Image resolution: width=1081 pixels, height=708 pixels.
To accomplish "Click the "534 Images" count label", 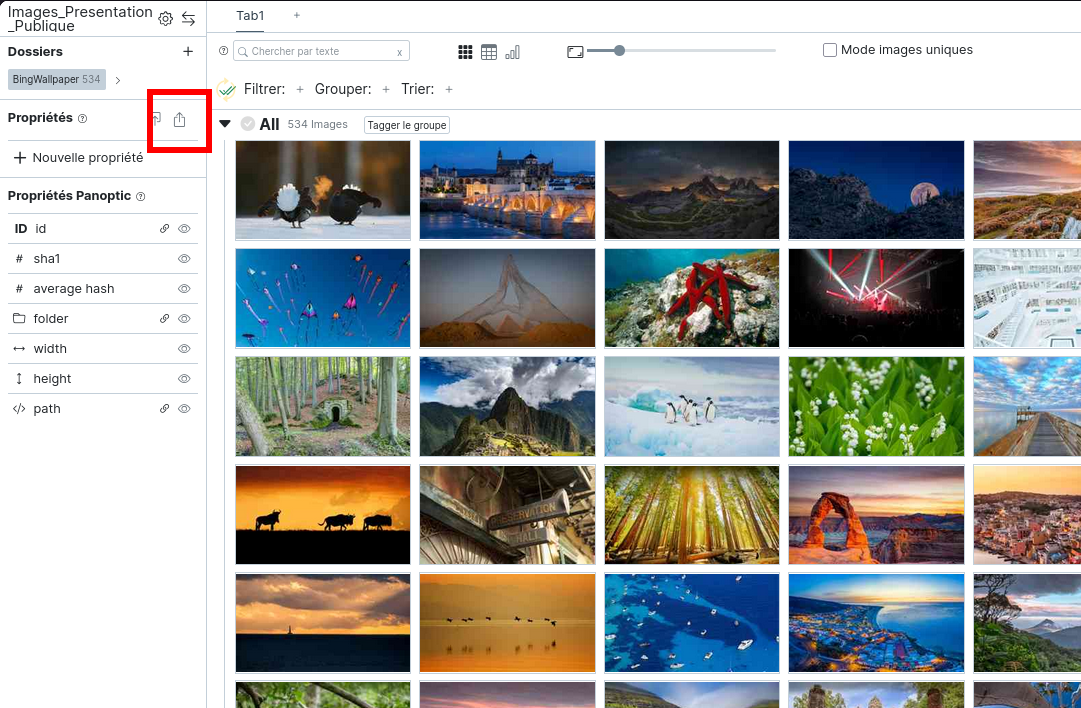I will click(317, 124).
